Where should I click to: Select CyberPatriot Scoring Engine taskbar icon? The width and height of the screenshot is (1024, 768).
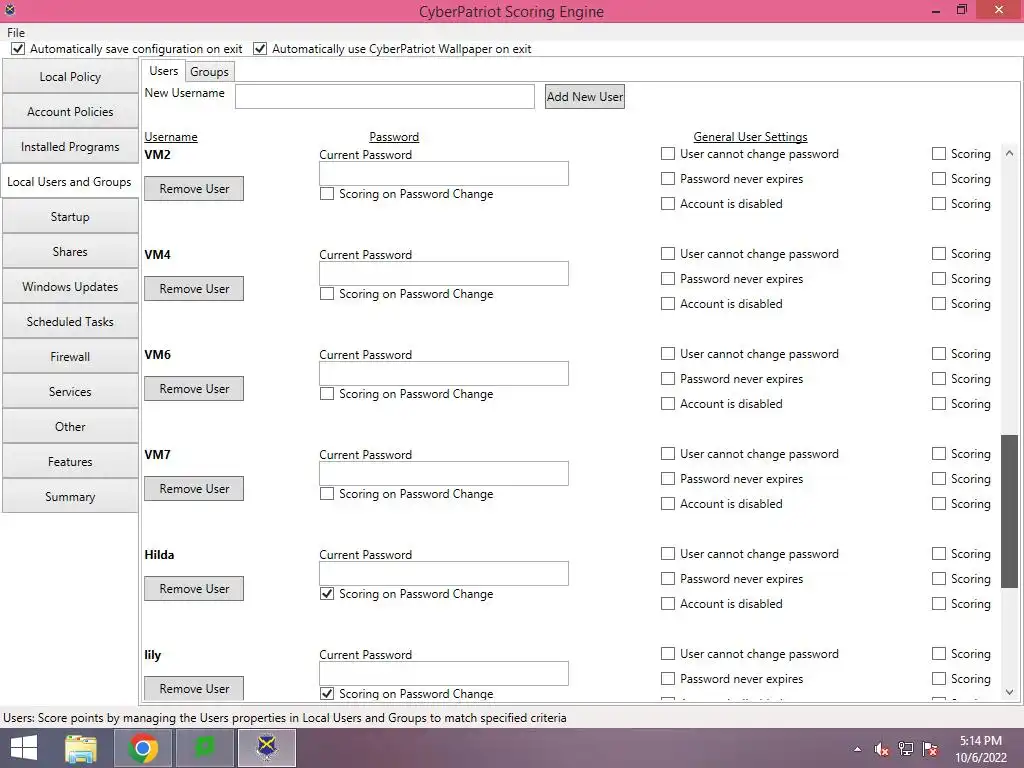(267, 748)
